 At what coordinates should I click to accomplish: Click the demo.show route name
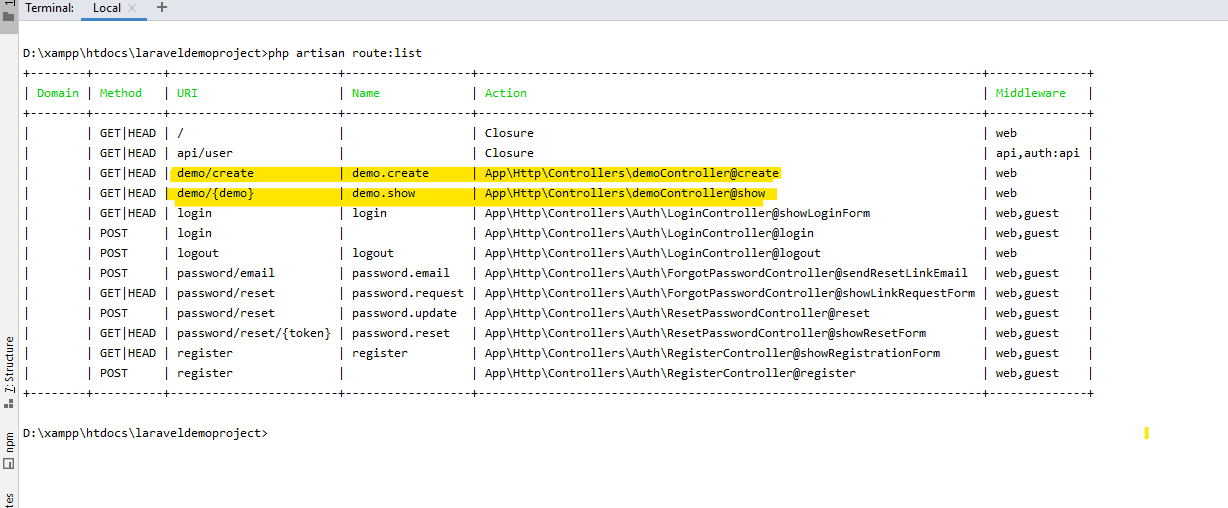tap(383, 193)
